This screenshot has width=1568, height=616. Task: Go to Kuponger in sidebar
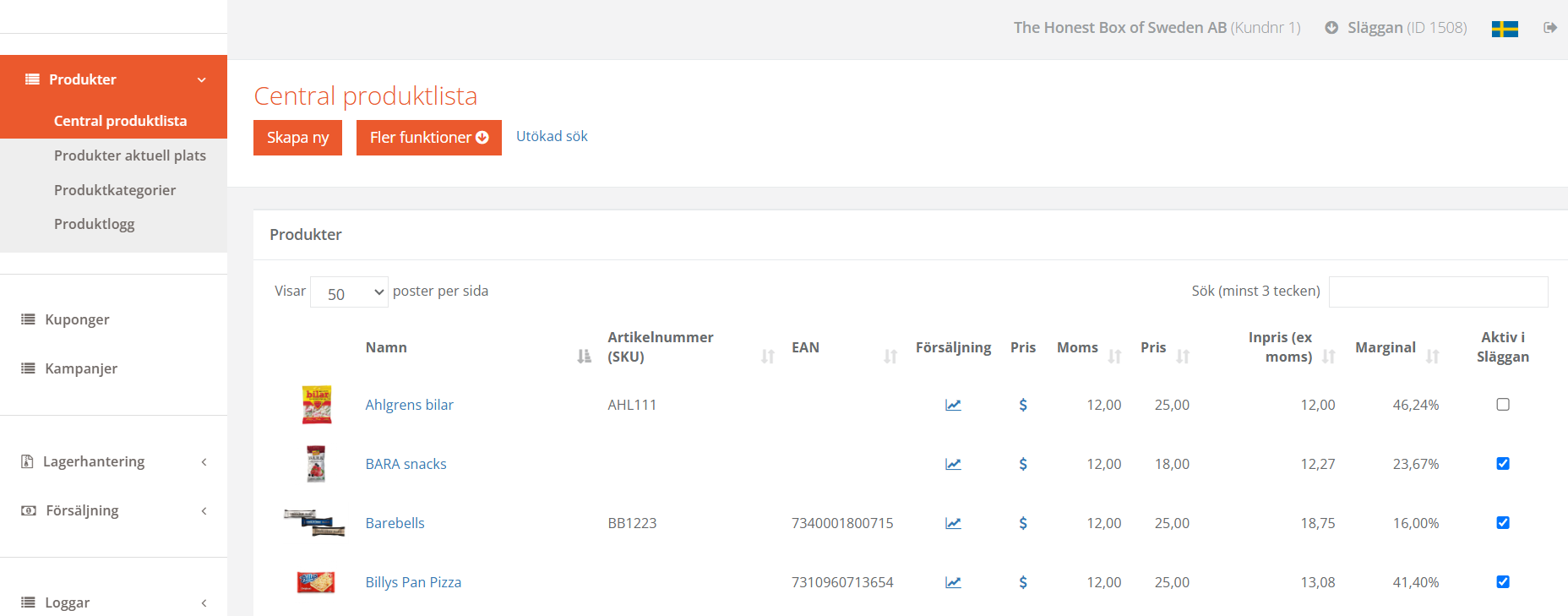tap(77, 319)
